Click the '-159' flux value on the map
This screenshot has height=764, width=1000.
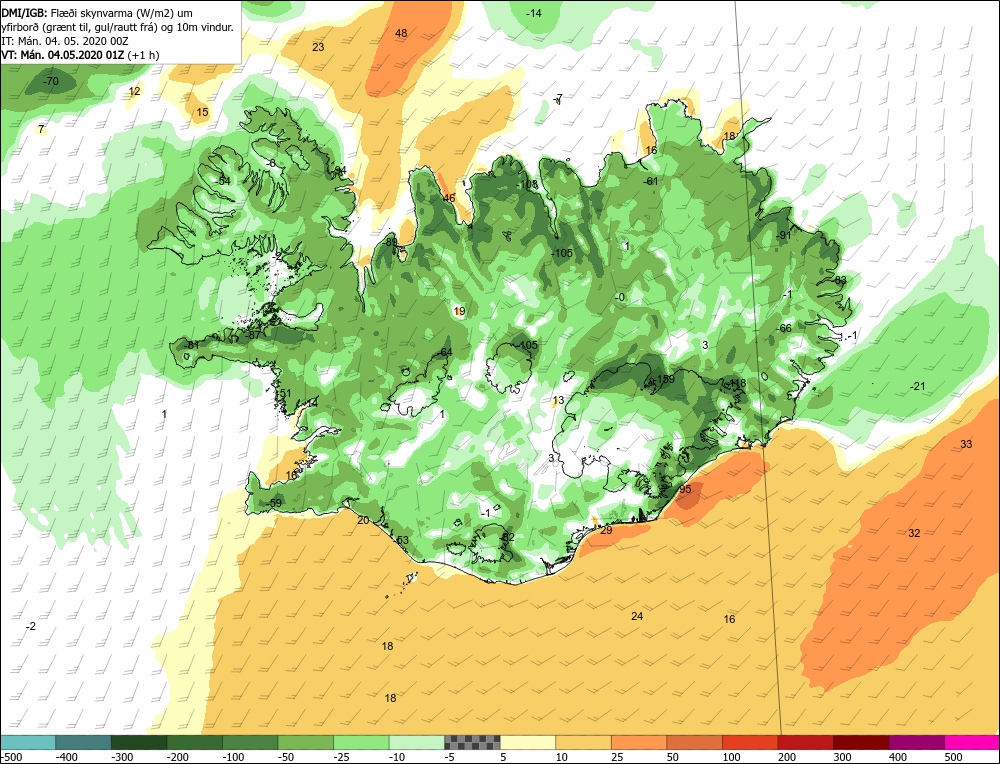663,379
